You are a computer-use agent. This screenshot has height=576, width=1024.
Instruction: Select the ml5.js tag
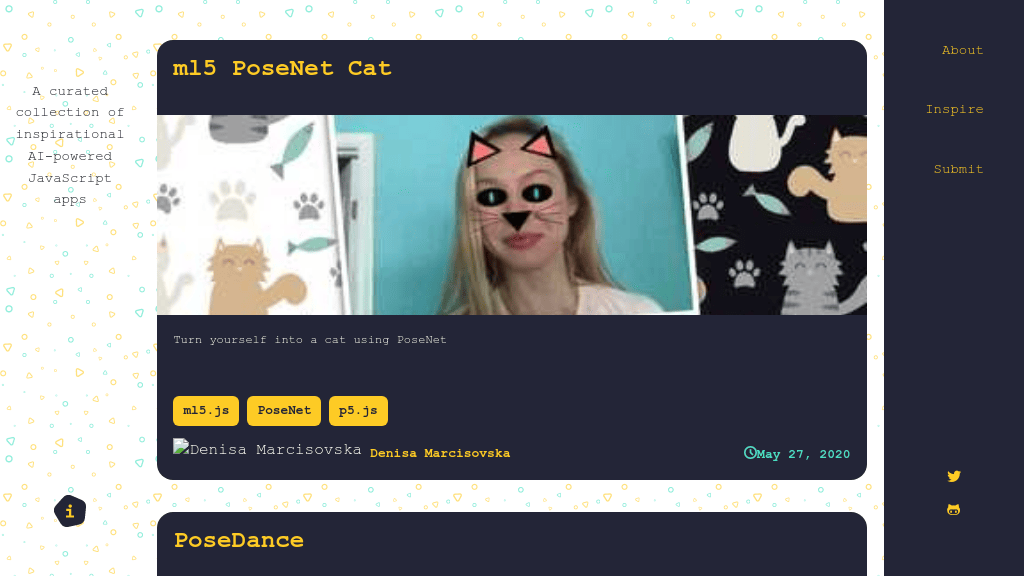pos(206,411)
